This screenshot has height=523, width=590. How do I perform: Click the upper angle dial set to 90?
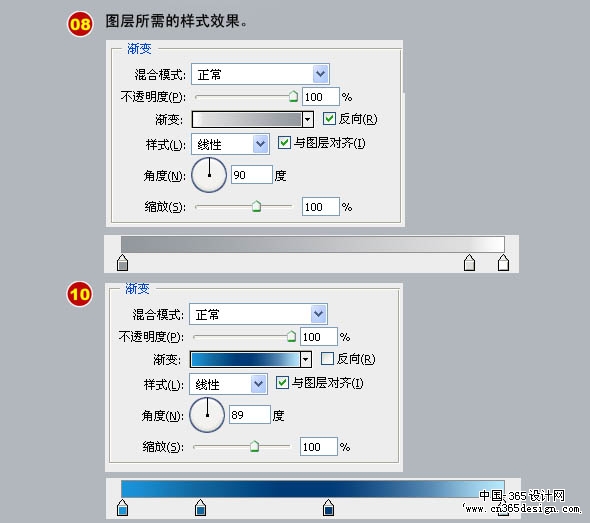tap(209, 175)
